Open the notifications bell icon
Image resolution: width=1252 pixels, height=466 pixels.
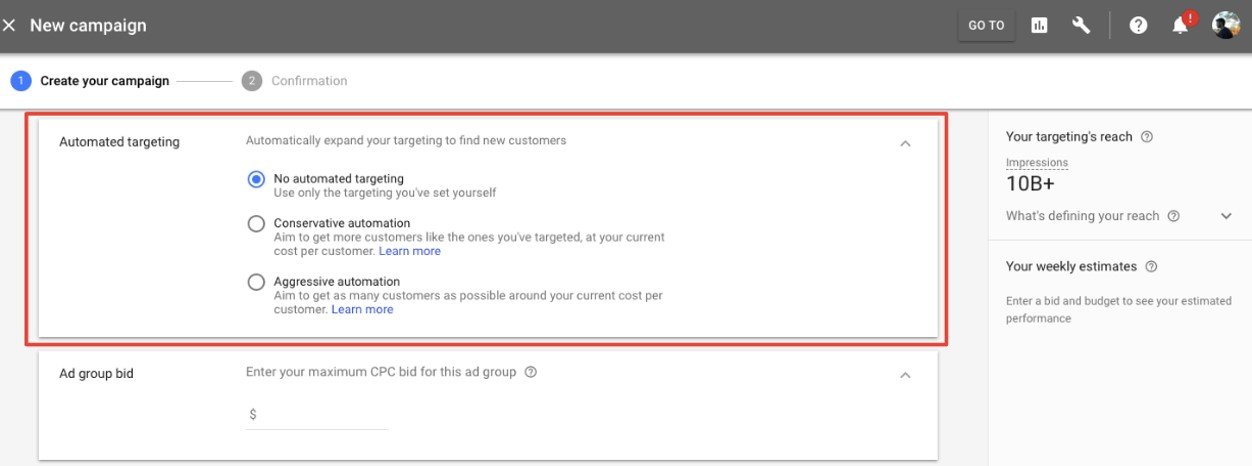(x=1181, y=26)
